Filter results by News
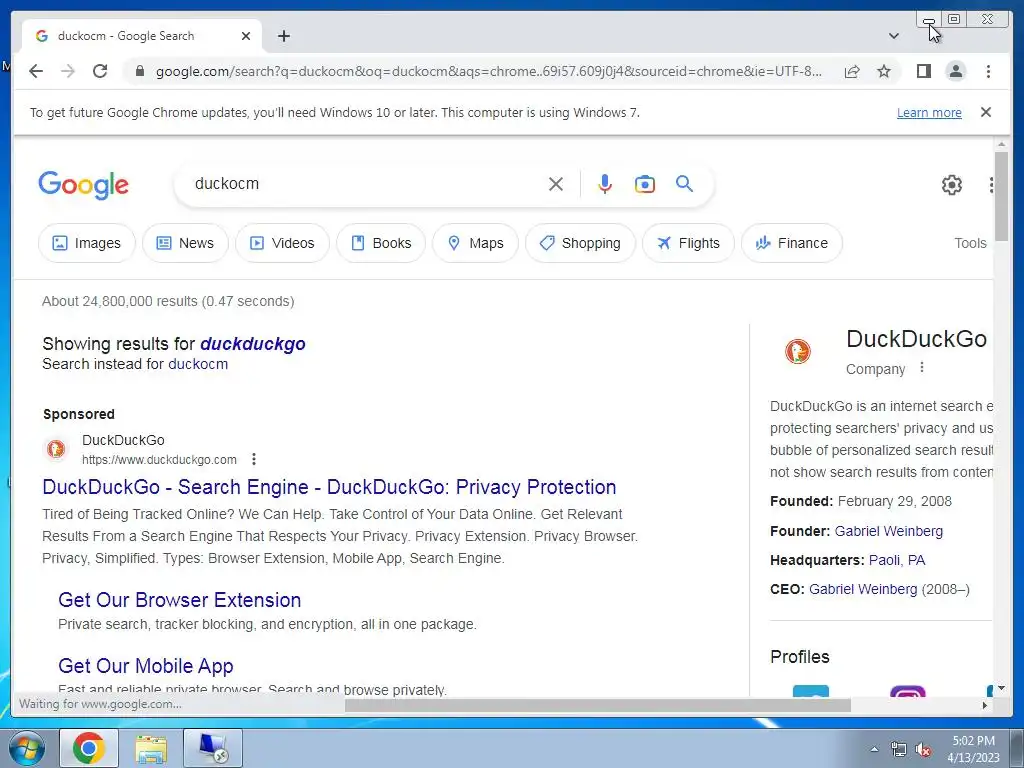The height and width of the screenshot is (768, 1024). (x=185, y=243)
